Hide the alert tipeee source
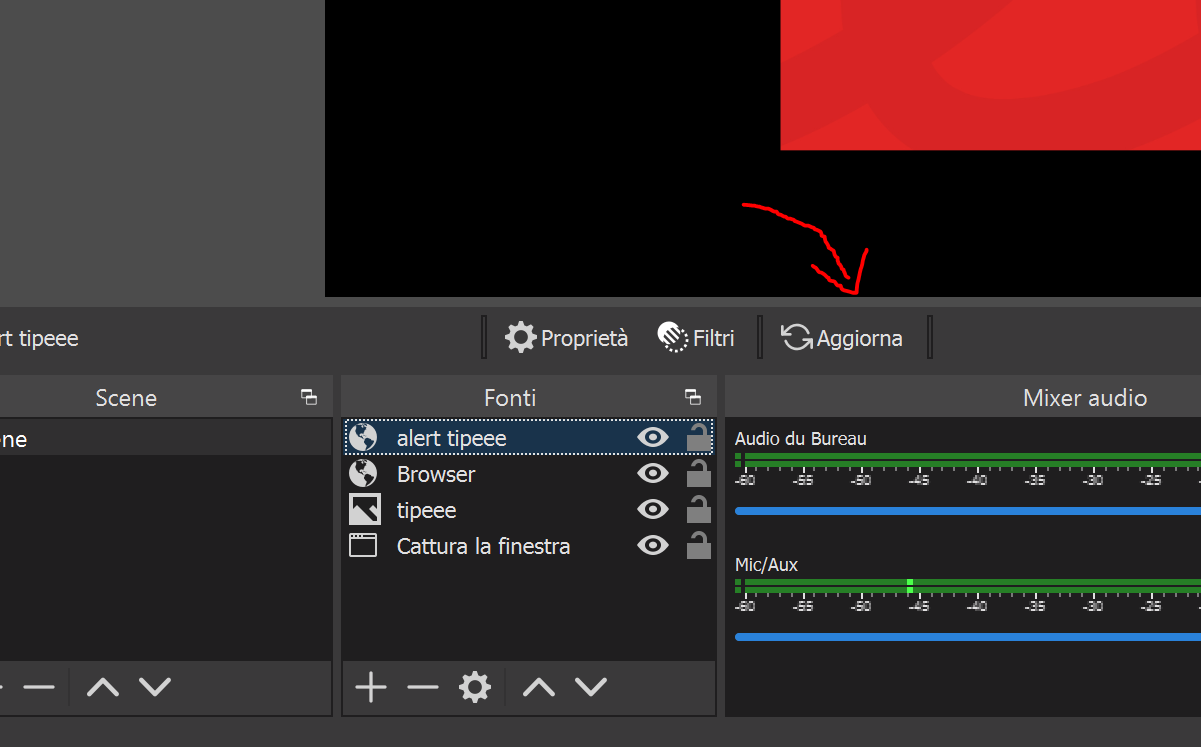The height and width of the screenshot is (747, 1201). pos(652,437)
